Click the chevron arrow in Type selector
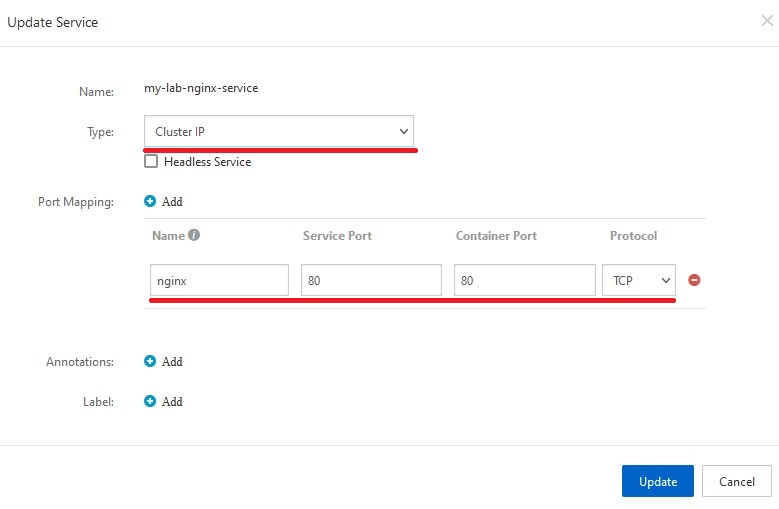Viewport: 779px width, 509px height. tap(404, 131)
